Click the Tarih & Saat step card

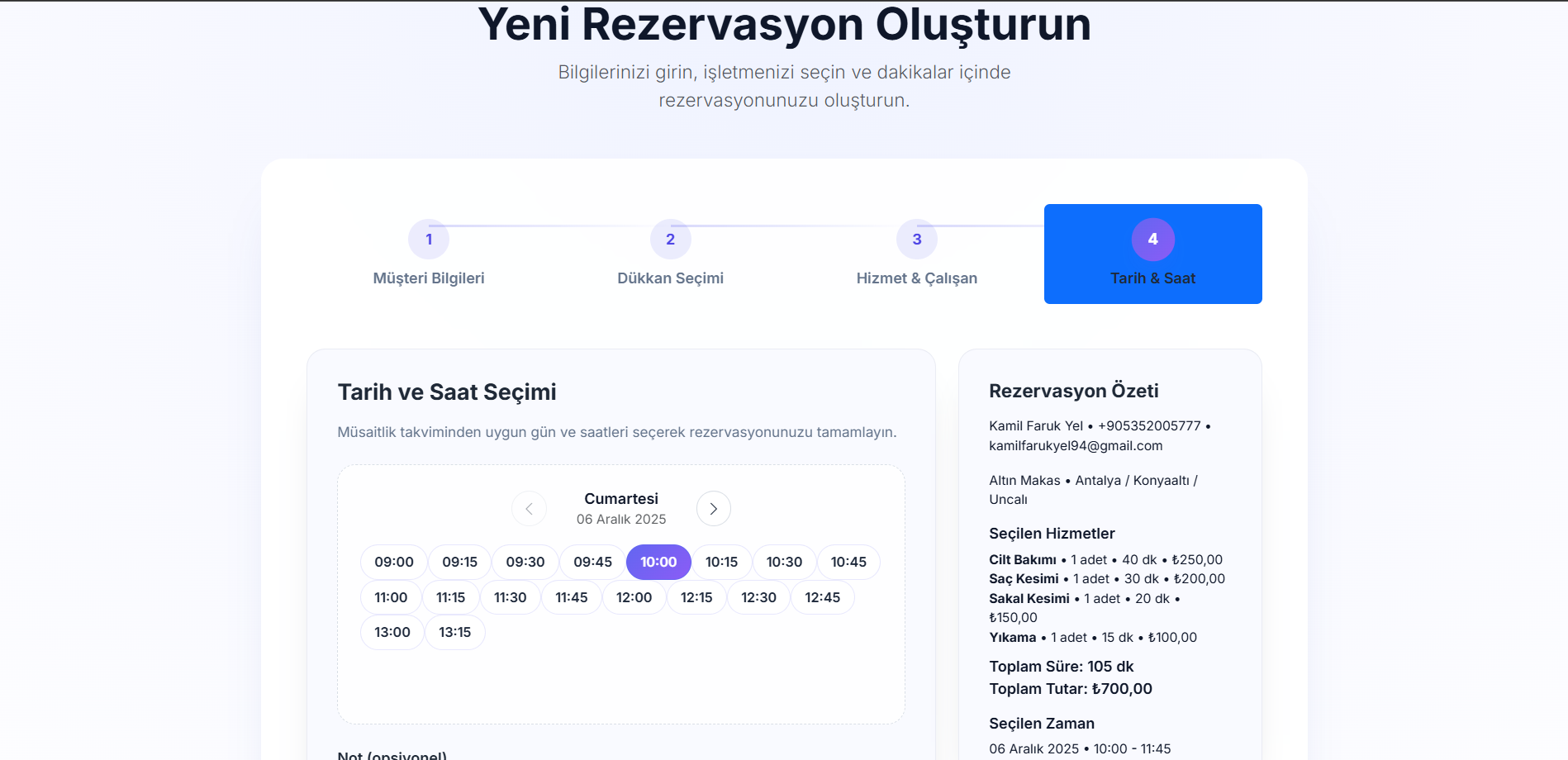1152,254
